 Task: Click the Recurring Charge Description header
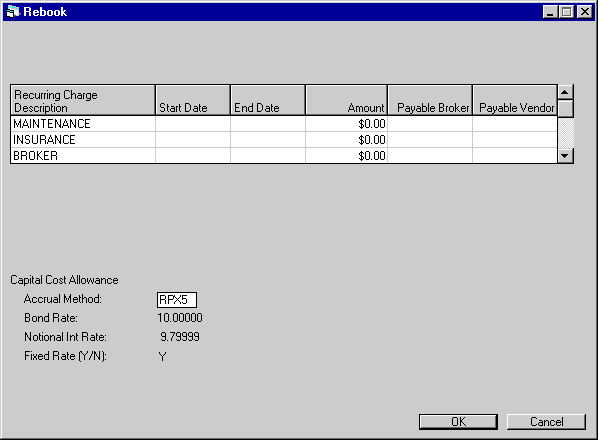(83, 100)
